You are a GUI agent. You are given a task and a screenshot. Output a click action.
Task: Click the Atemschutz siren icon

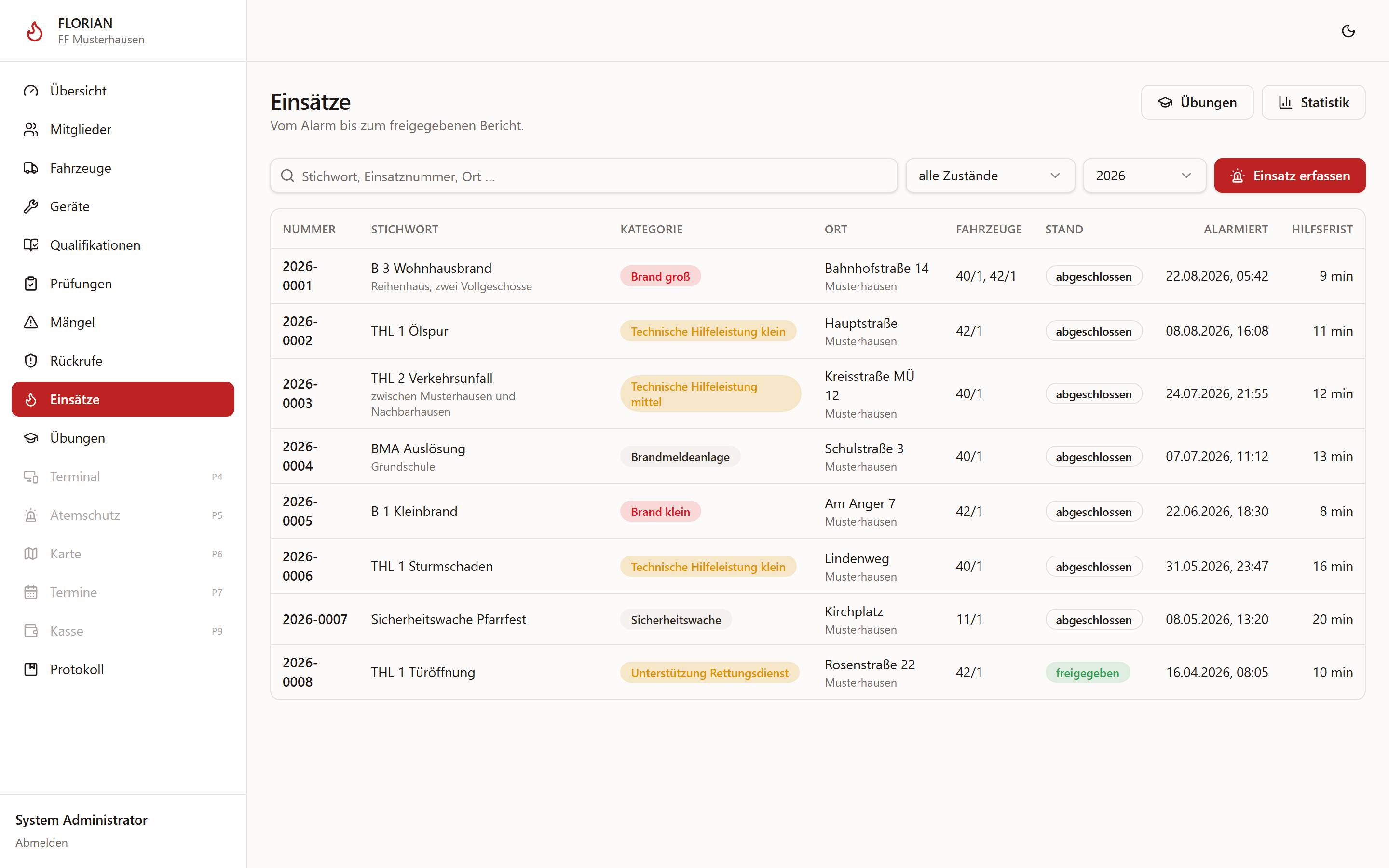(31, 515)
